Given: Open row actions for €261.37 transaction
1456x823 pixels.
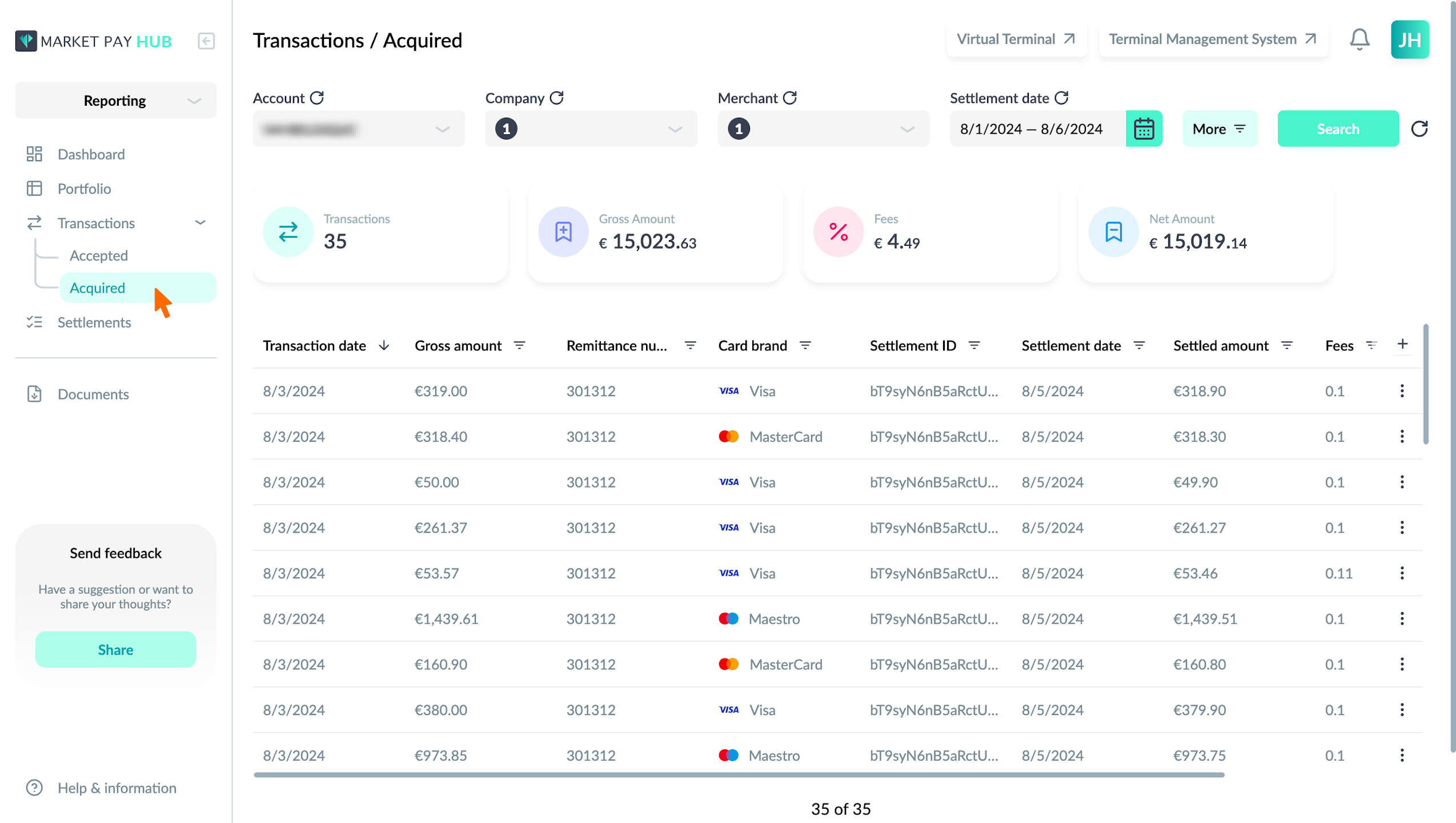Looking at the screenshot, I should (1402, 528).
